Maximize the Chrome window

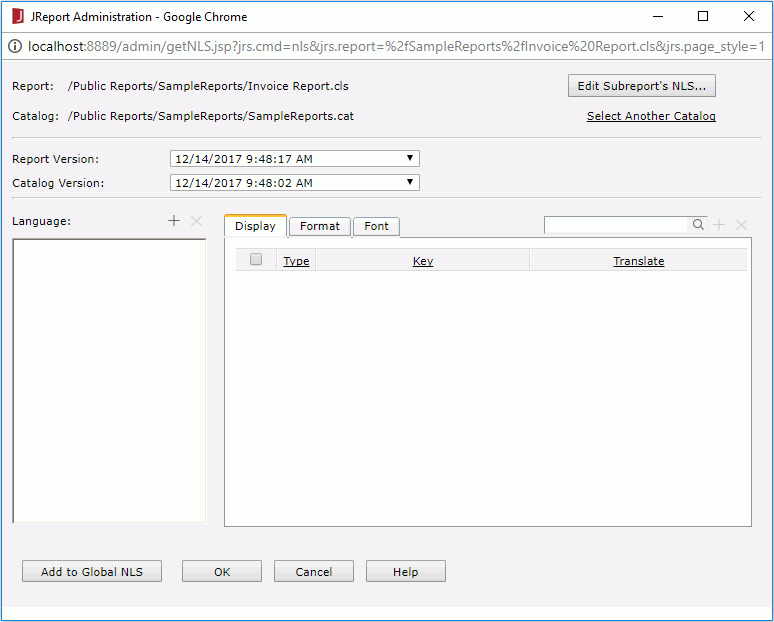(x=703, y=16)
